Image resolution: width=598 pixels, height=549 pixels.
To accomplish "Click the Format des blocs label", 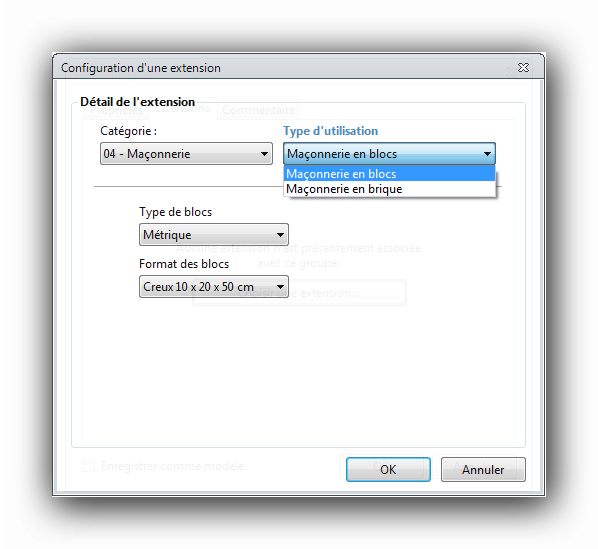I will (184, 264).
